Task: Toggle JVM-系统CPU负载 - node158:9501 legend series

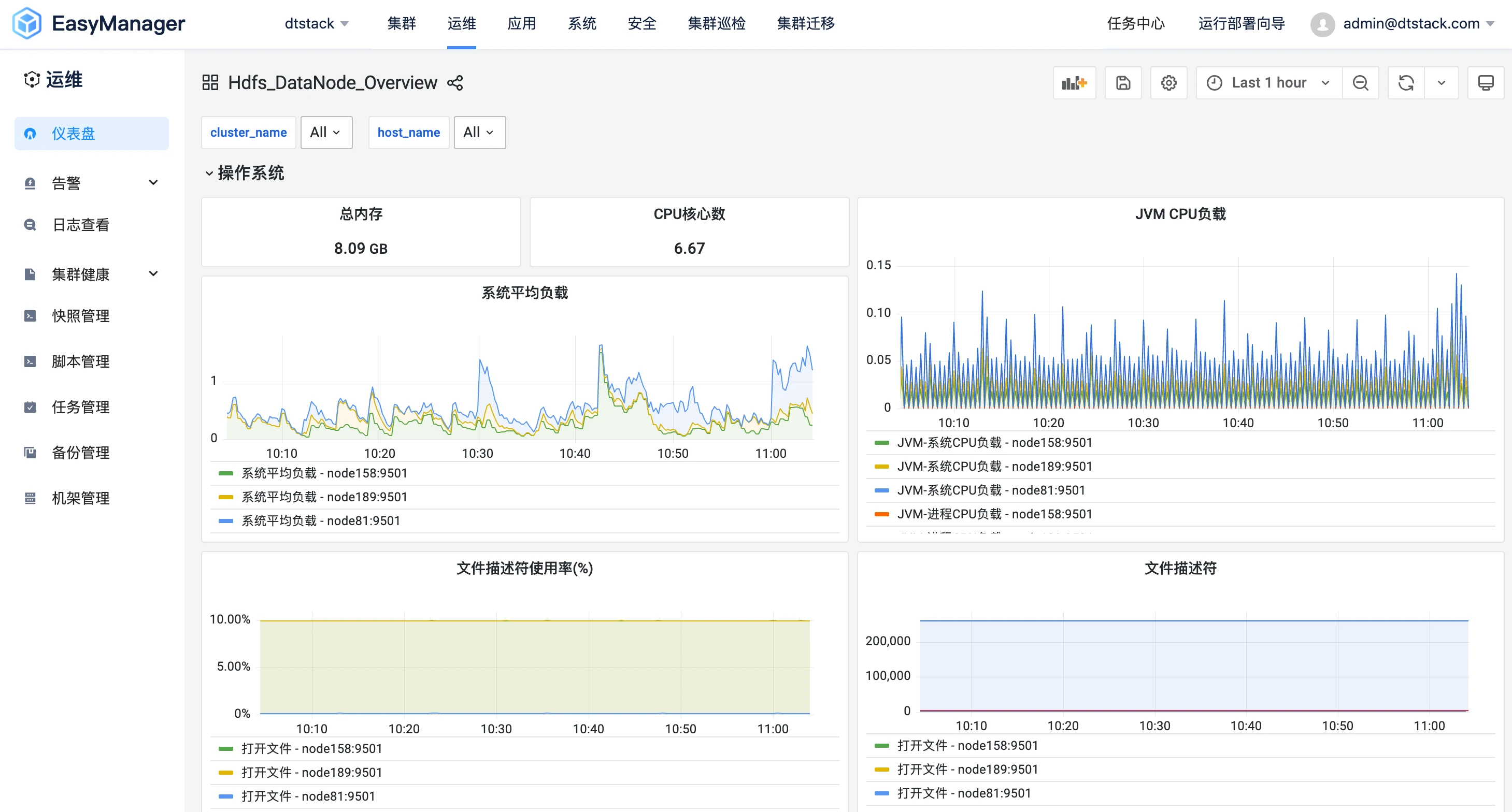Action: (995, 443)
